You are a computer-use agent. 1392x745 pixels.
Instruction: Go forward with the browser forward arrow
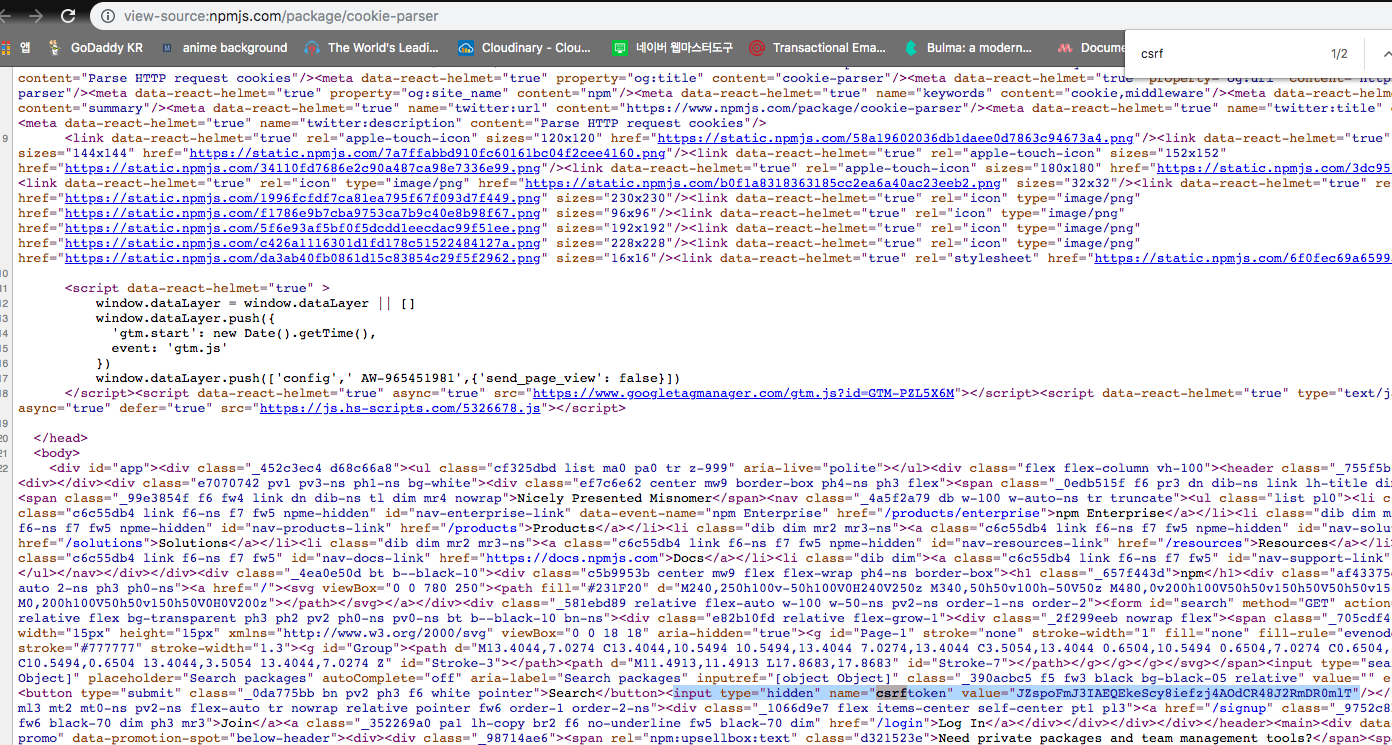pos(38,16)
